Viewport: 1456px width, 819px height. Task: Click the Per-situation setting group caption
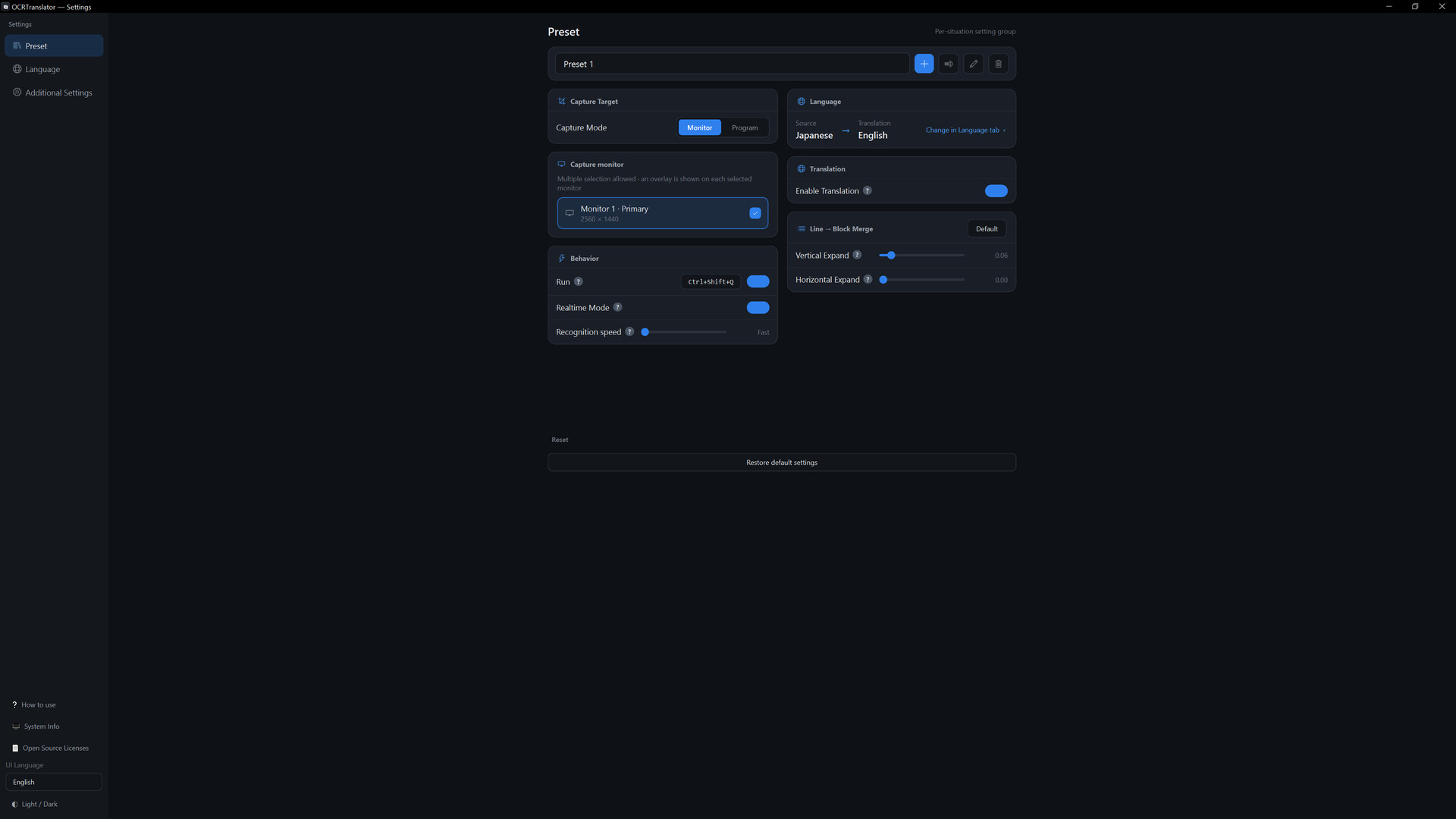(x=974, y=31)
